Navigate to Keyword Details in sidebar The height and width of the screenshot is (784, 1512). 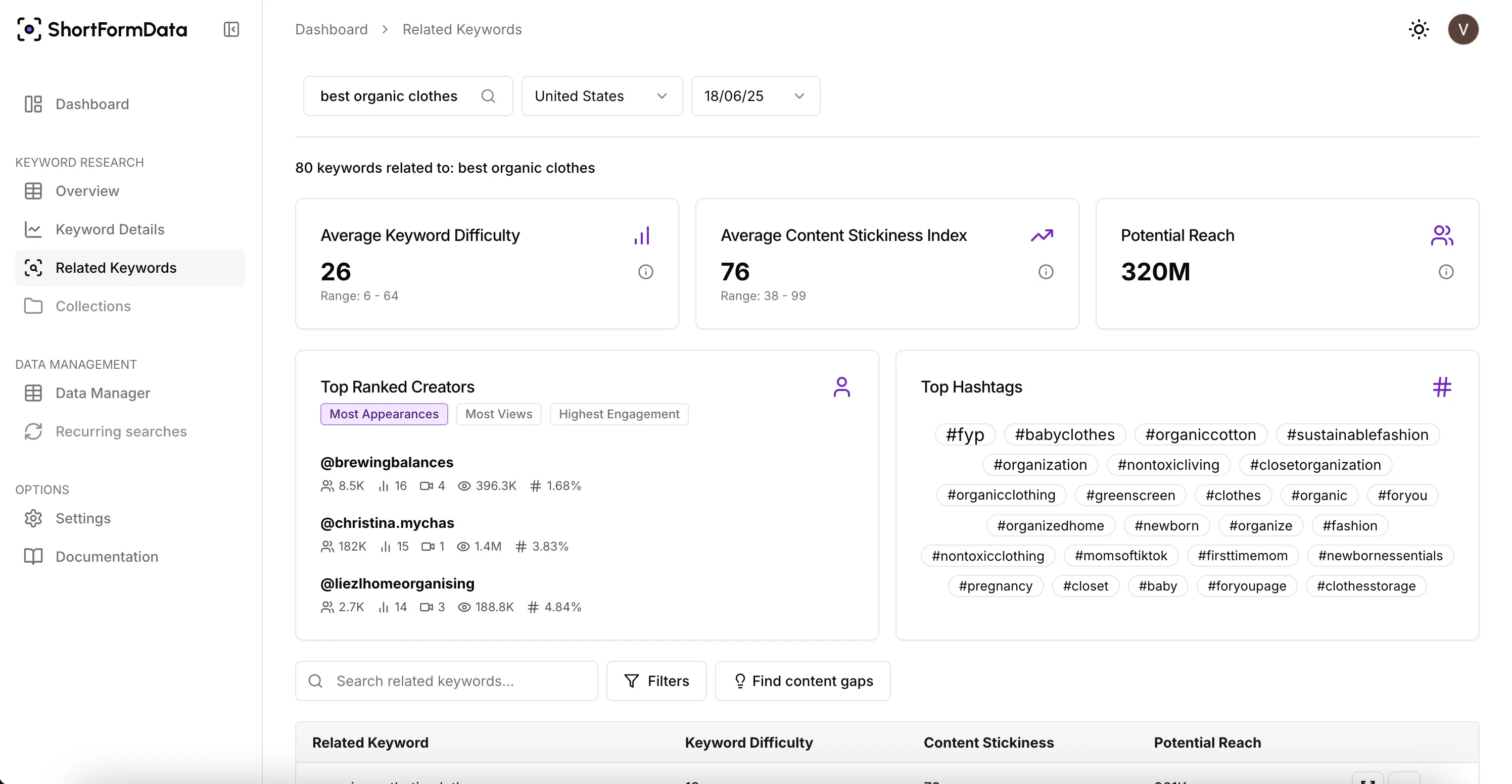110,229
